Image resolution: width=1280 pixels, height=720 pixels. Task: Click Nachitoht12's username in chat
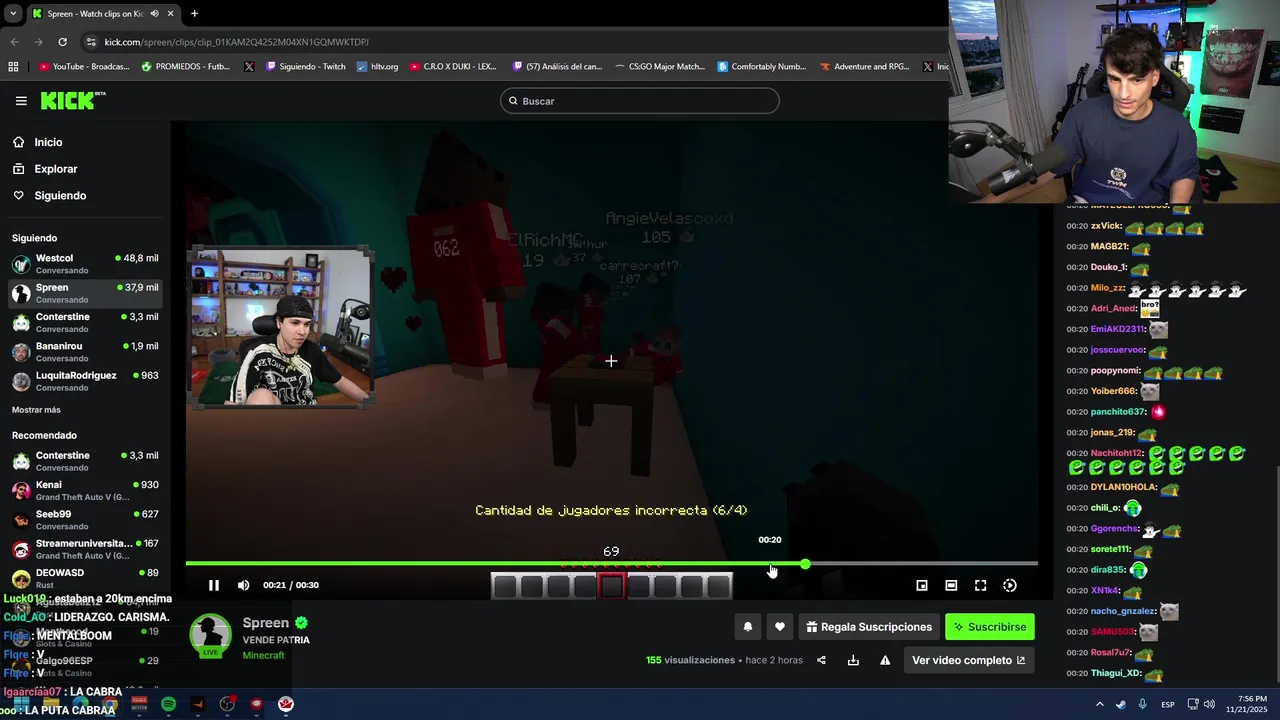point(1117,453)
